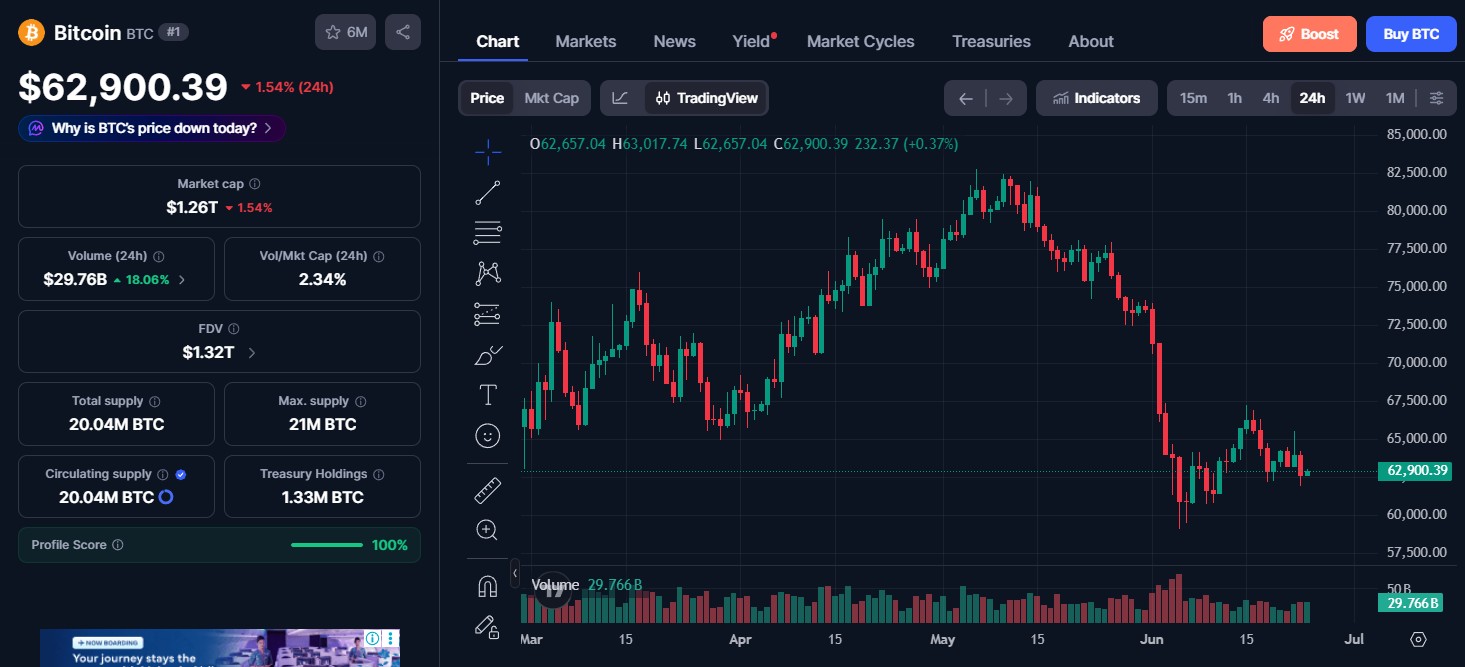This screenshot has width=1465, height=667.
Task: Select the pattern drawing tool
Action: coord(487,273)
